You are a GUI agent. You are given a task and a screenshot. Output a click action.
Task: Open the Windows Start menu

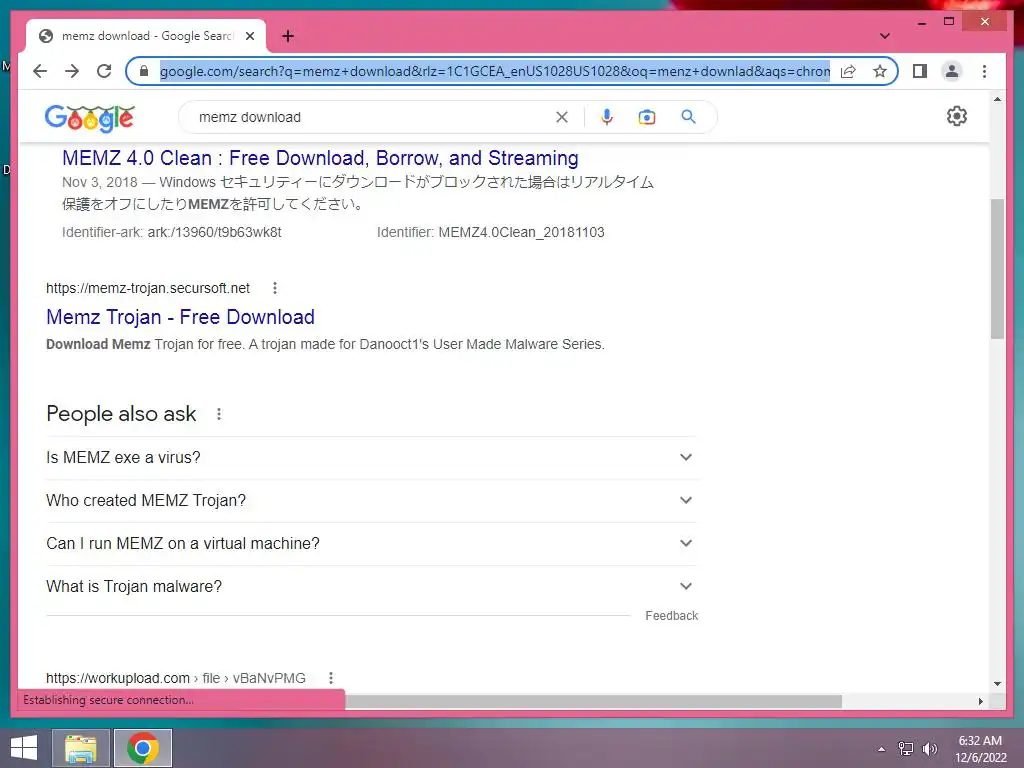point(24,748)
